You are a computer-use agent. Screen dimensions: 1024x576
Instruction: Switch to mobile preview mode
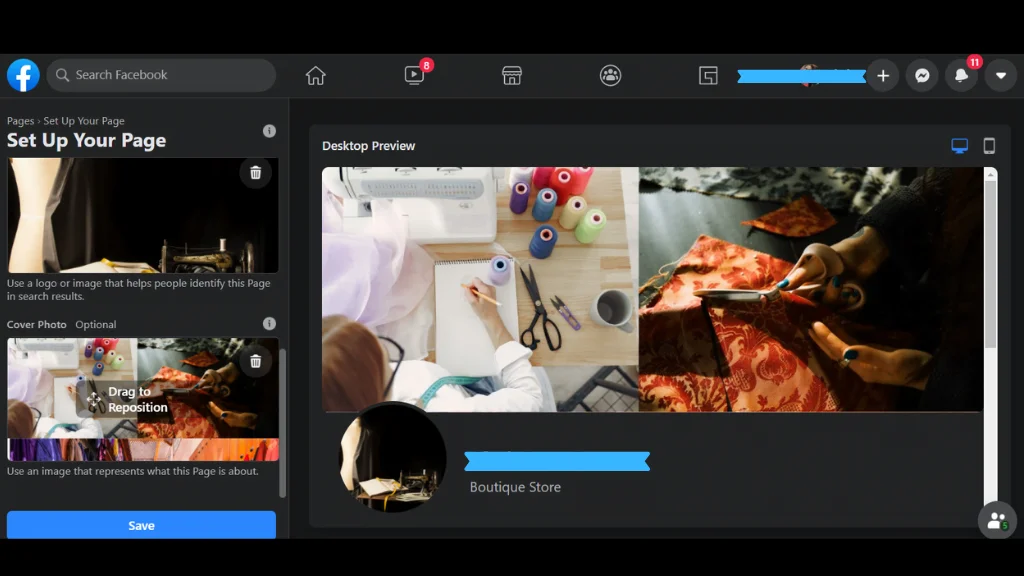click(989, 146)
